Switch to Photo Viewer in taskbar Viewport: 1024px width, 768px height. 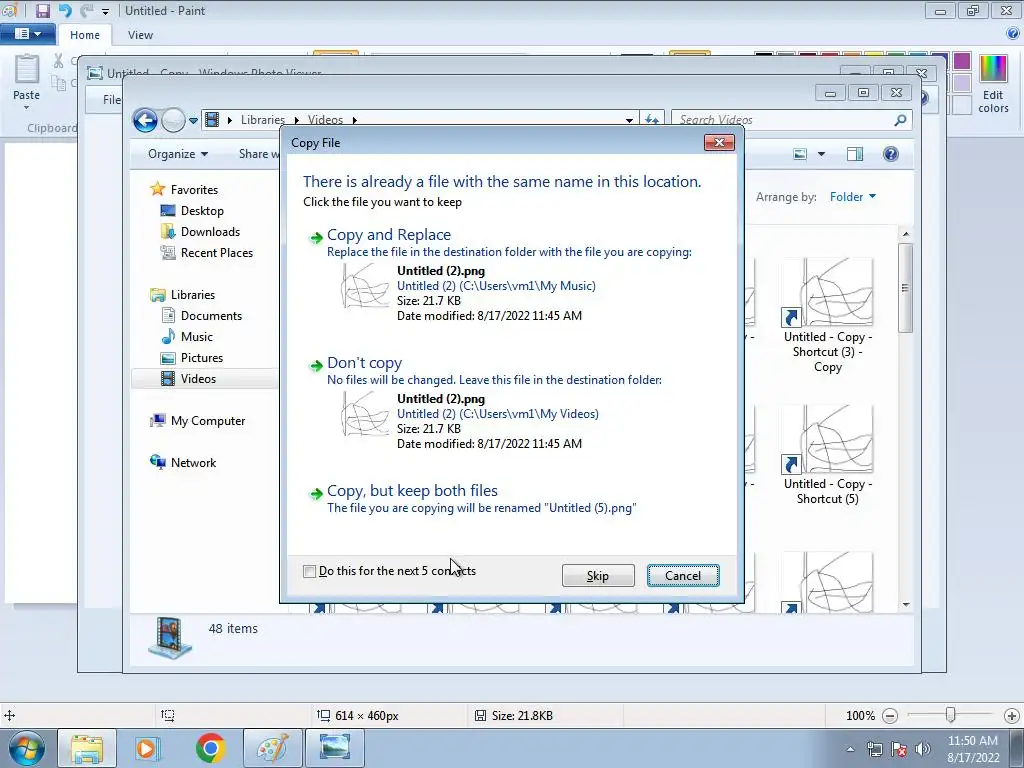pyautogui.click(x=335, y=748)
